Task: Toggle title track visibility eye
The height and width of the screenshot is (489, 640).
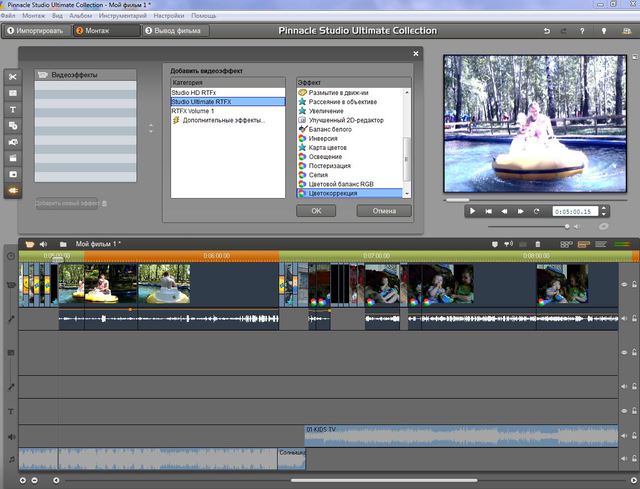Action: click(x=624, y=411)
